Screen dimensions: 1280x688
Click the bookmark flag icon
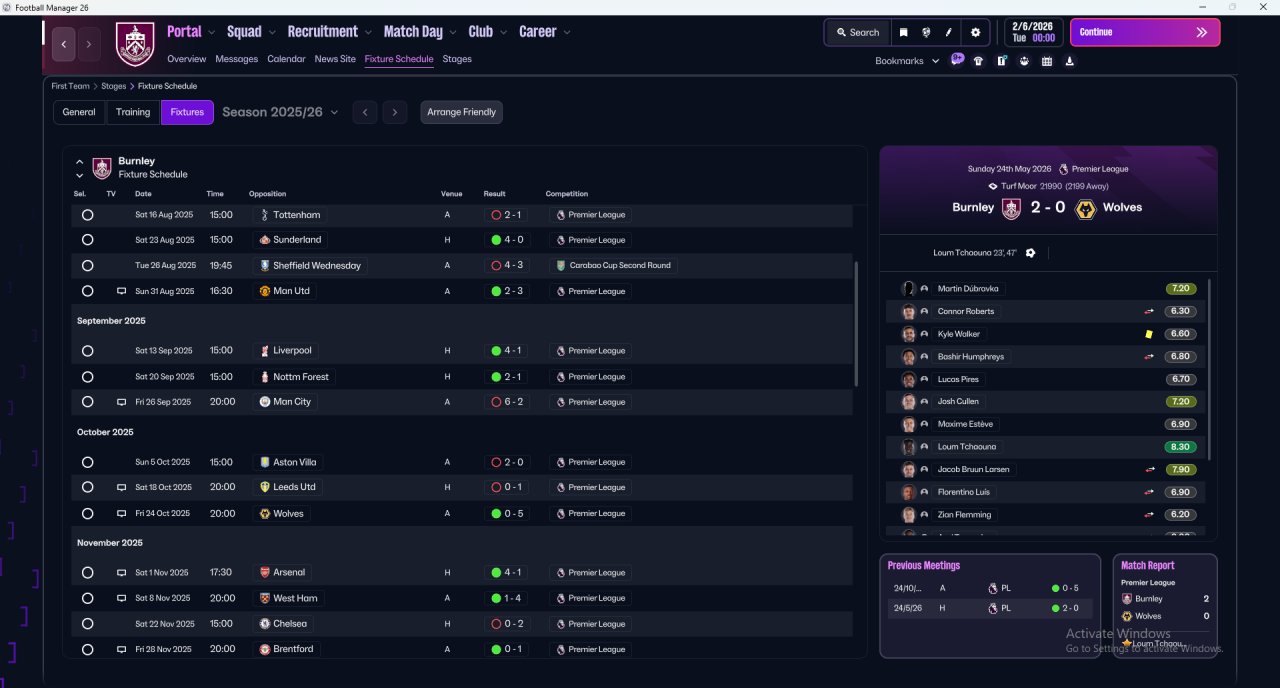pyautogui.click(x=903, y=32)
